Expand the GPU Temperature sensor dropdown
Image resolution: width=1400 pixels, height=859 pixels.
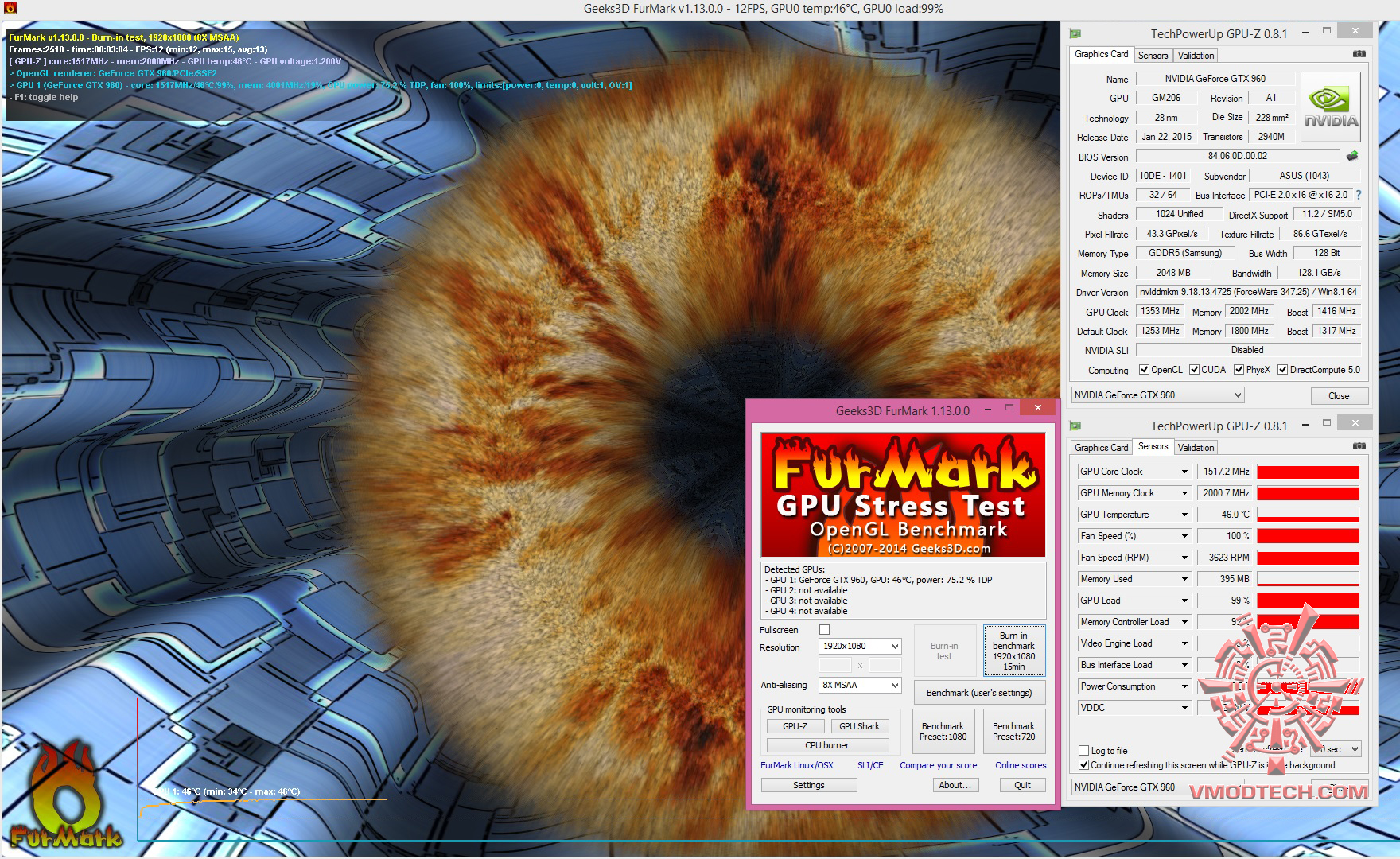(1184, 515)
